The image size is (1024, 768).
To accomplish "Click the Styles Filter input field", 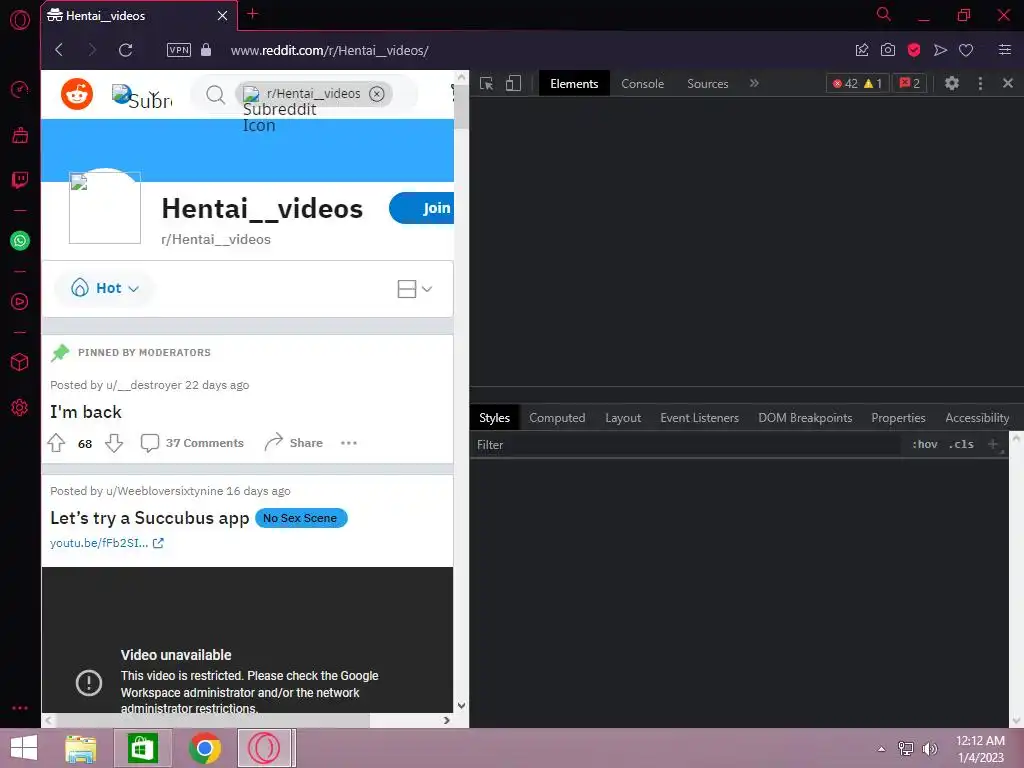I will pos(688,445).
